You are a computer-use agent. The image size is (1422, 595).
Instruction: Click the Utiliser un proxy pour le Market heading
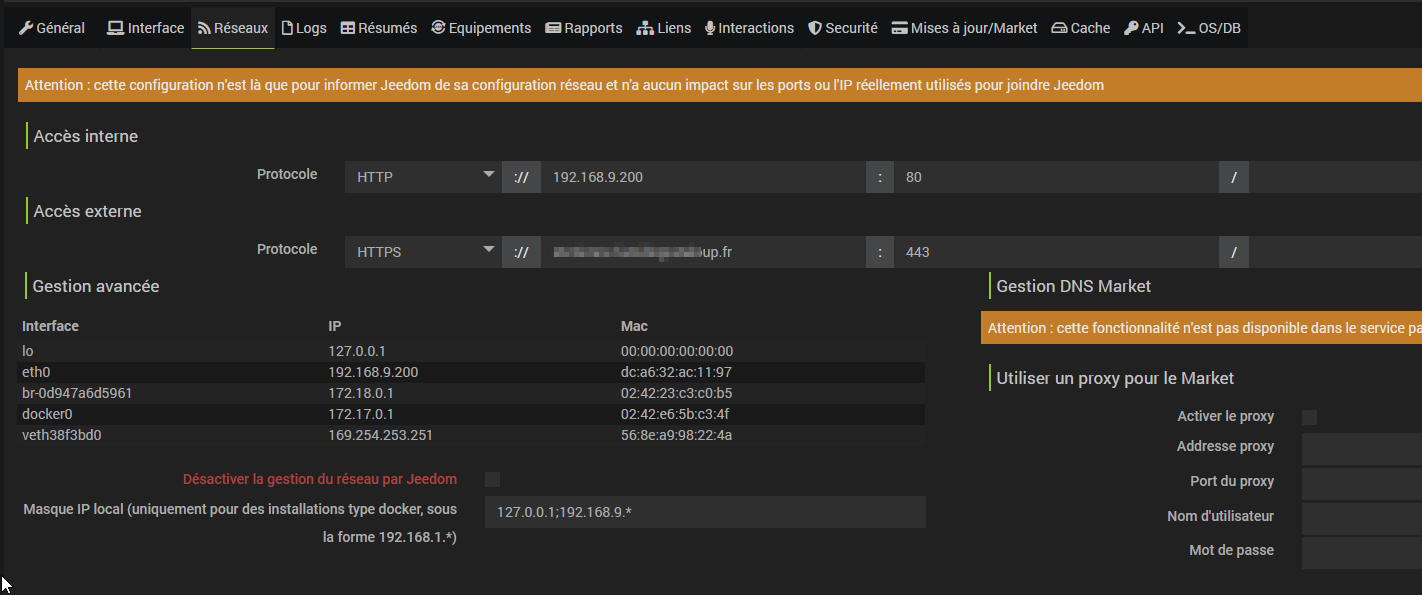1116,378
